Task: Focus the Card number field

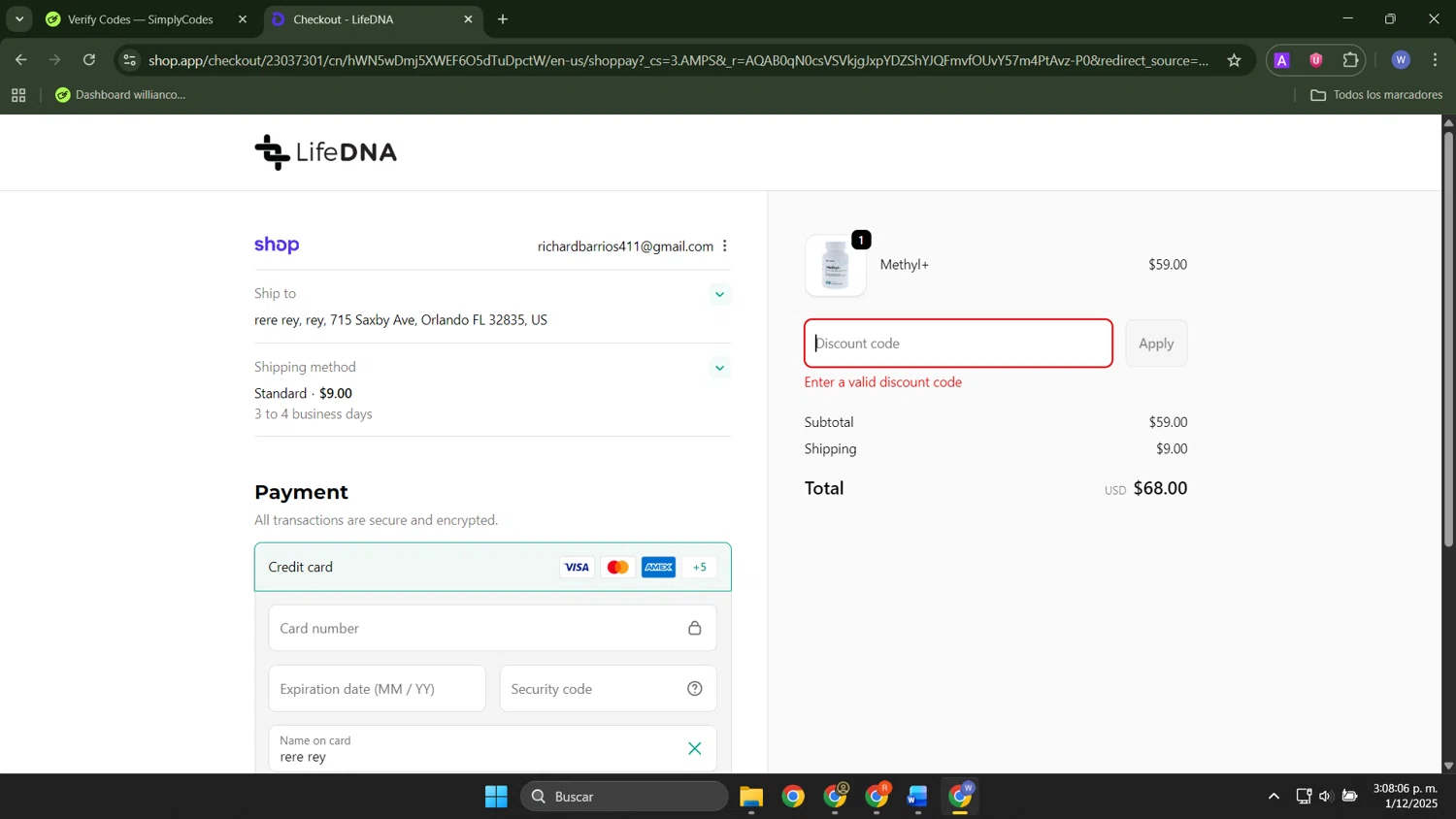Action: (492, 628)
